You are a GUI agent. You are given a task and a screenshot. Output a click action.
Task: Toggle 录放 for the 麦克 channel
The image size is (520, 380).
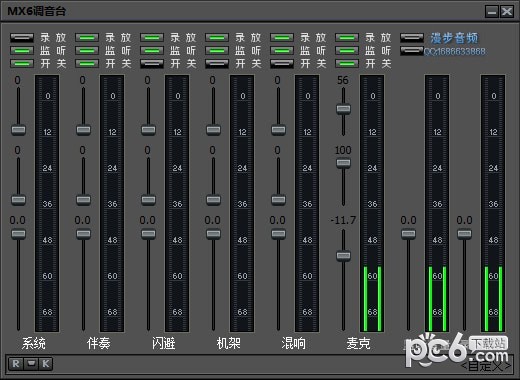pyautogui.click(x=347, y=38)
